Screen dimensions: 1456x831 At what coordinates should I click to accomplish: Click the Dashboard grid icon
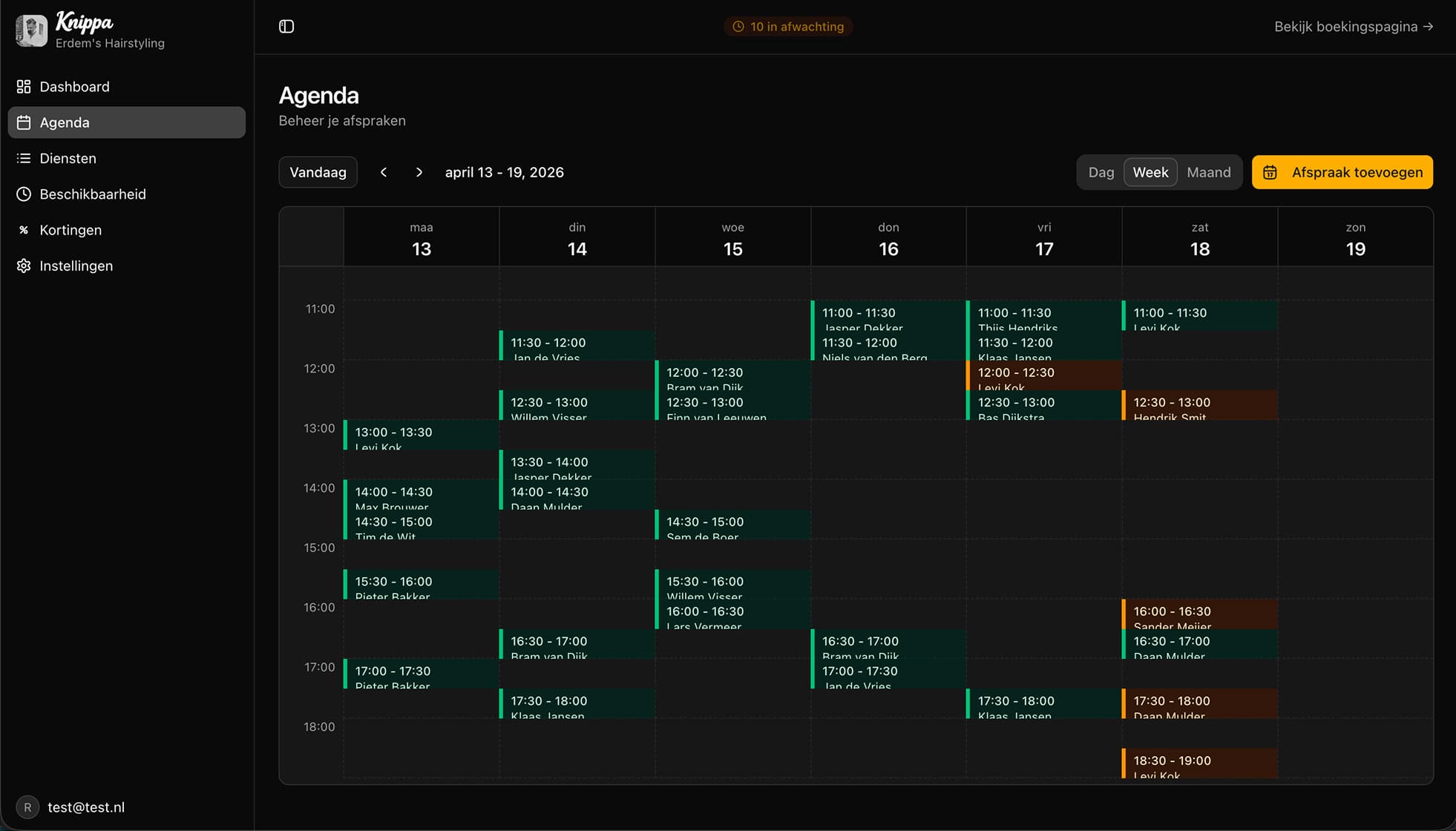(24, 87)
